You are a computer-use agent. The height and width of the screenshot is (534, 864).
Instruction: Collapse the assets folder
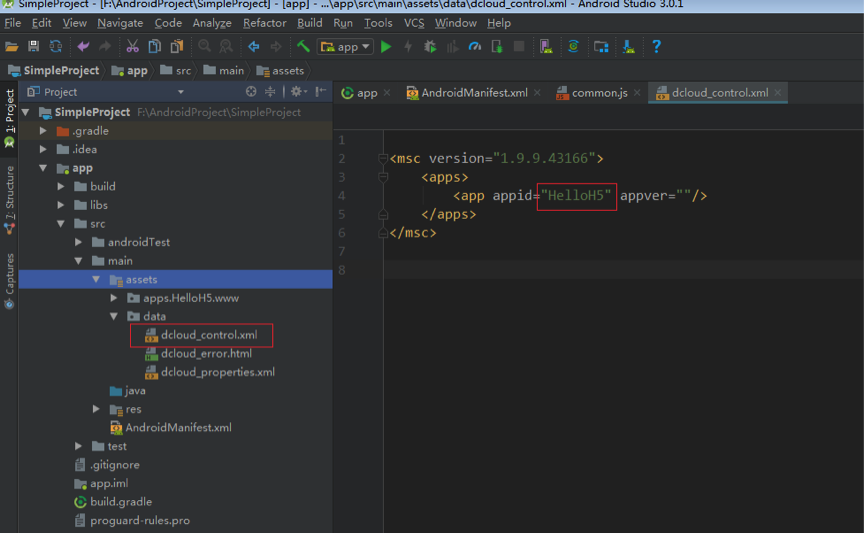[x=96, y=279]
